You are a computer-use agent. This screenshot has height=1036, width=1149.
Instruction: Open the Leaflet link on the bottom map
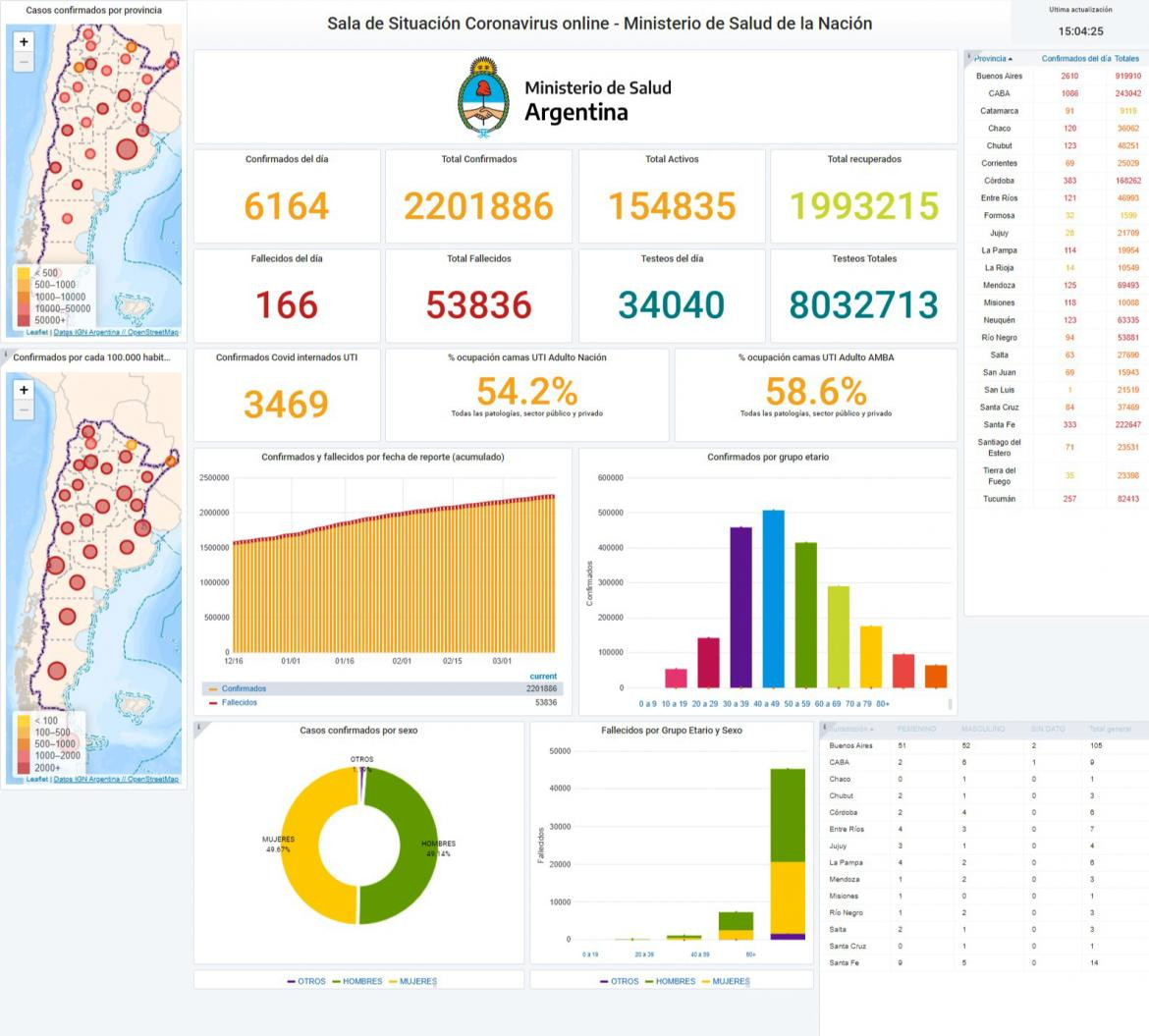37,780
